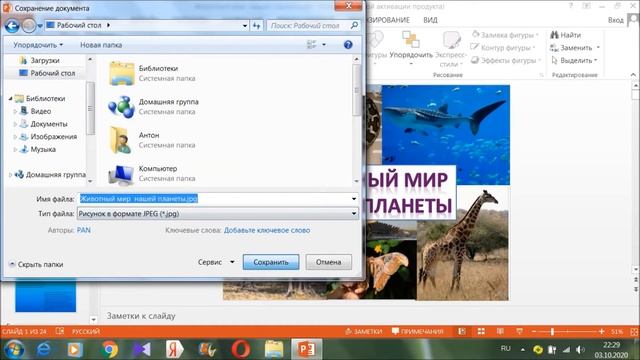Screen dimensions: 640x360
Task: Expand the Документы library tree node
Action: point(15,124)
